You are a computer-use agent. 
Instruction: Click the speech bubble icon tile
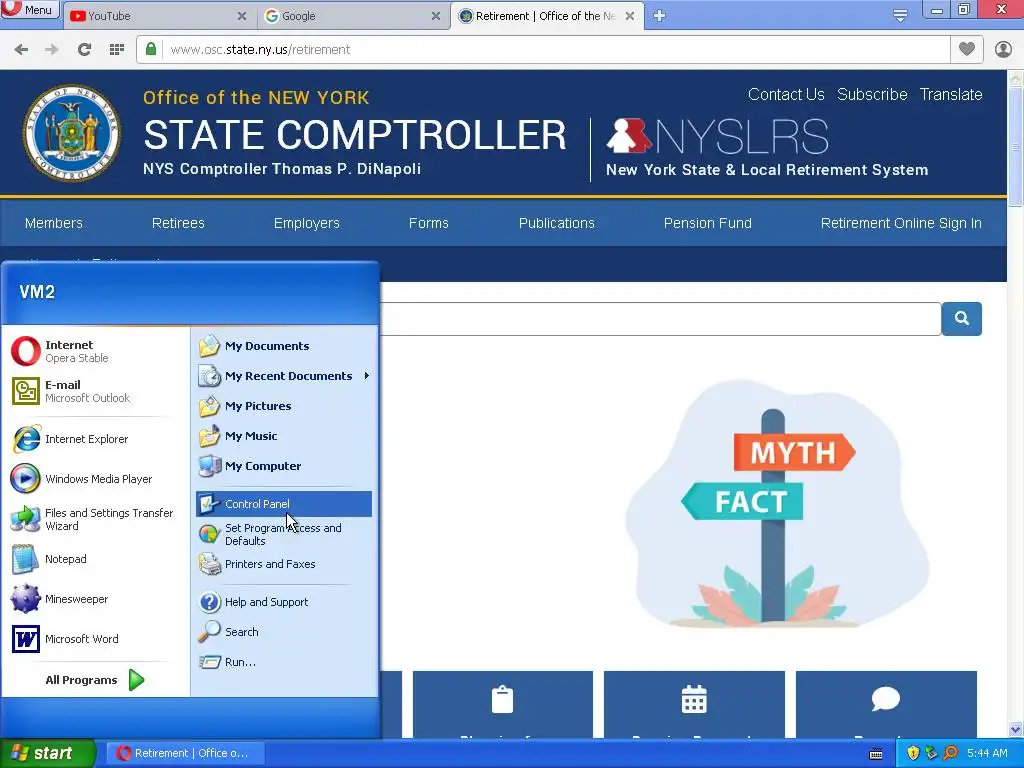(x=886, y=704)
